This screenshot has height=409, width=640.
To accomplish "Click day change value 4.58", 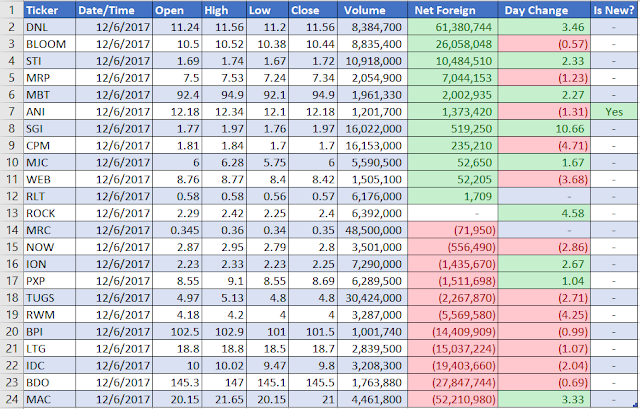I will [x=544, y=213].
